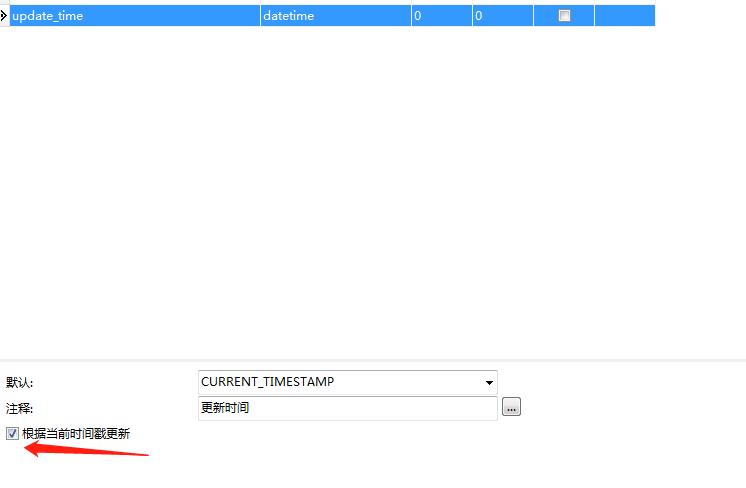
Task: Toggle the Not Null checkbox in update_time row
Action: click(x=564, y=16)
